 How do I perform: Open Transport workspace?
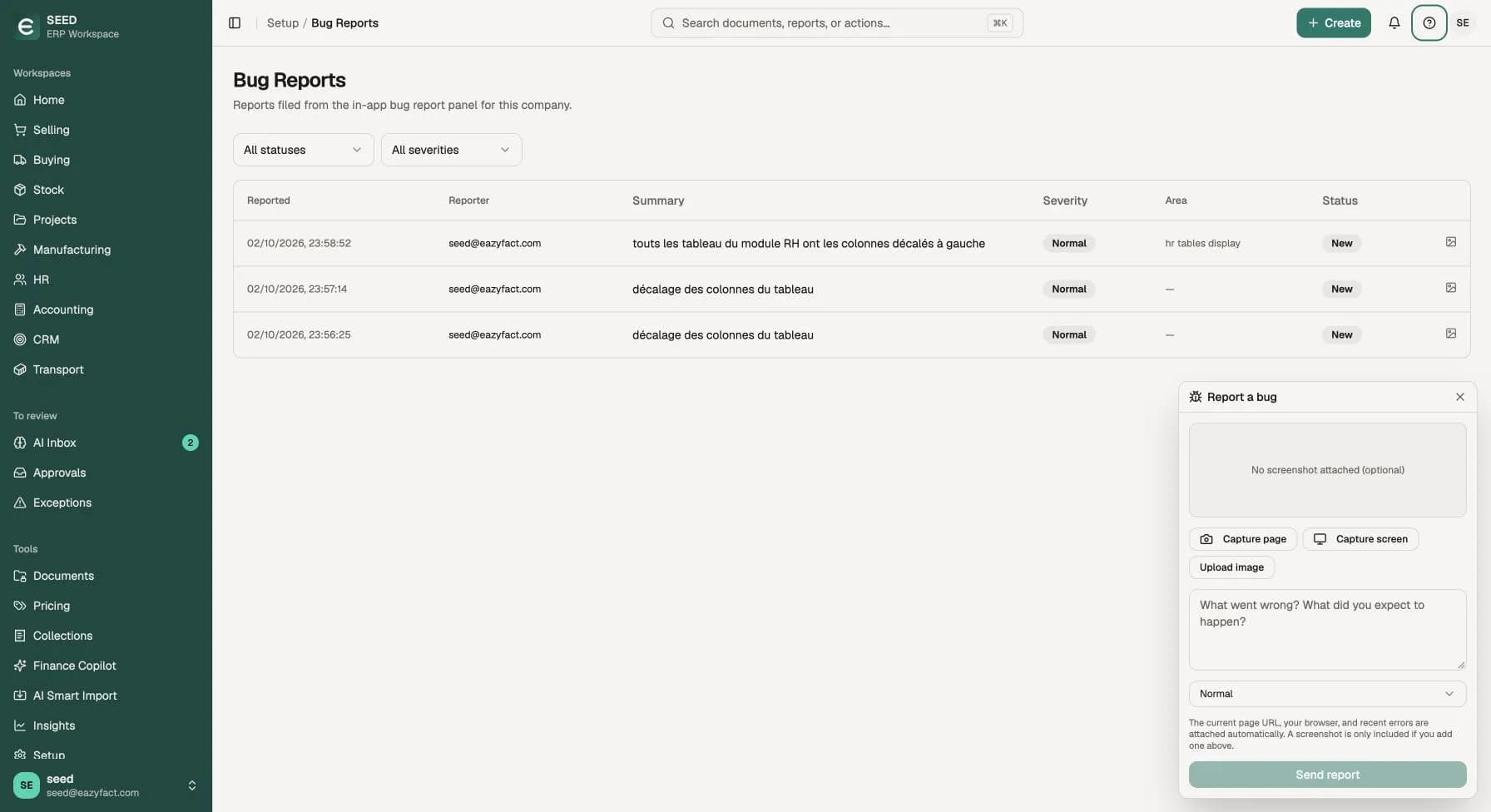[x=106, y=369]
